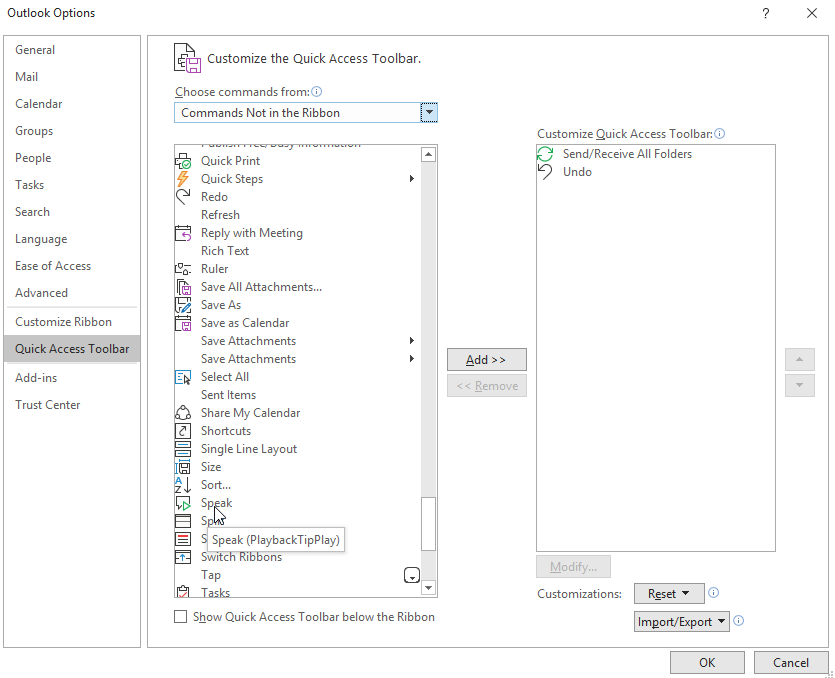835x678 pixels.
Task: Select the Share My Calendar icon
Action: point(183,413)
